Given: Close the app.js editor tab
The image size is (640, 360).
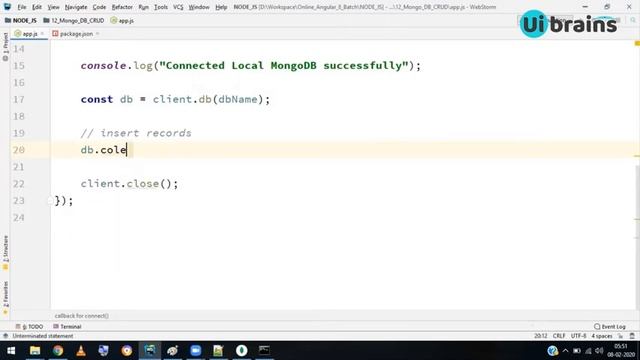Looking at the screenshot, I should tap(42, 34).
